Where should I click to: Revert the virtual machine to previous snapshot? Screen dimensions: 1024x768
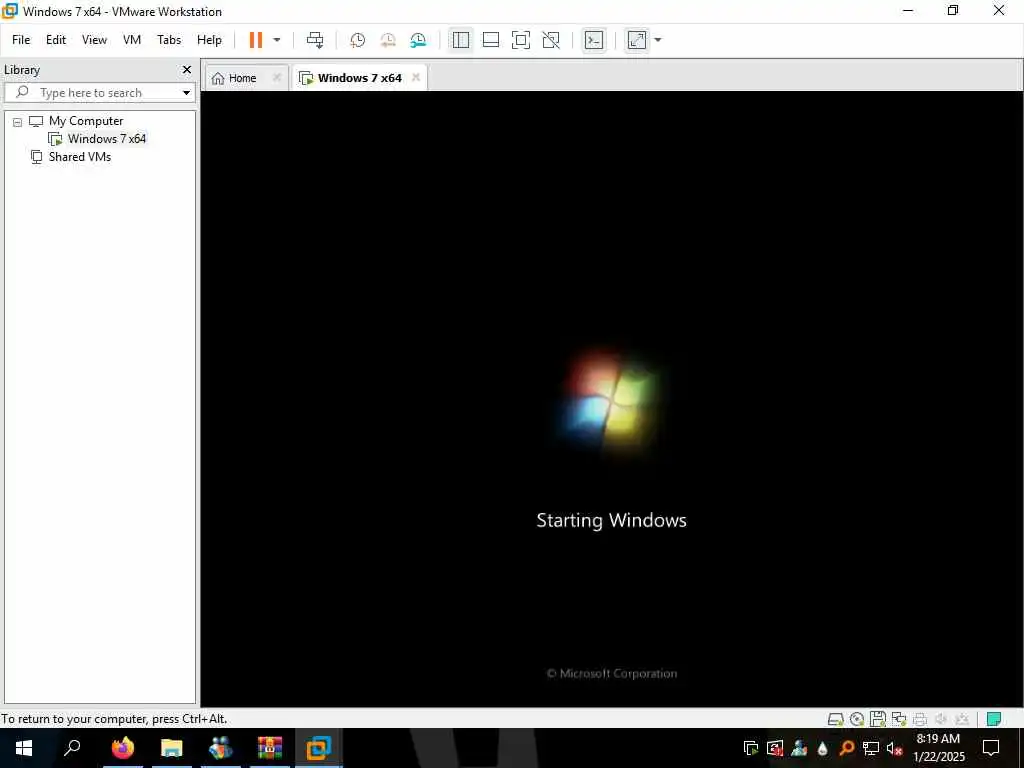[388, 40]
